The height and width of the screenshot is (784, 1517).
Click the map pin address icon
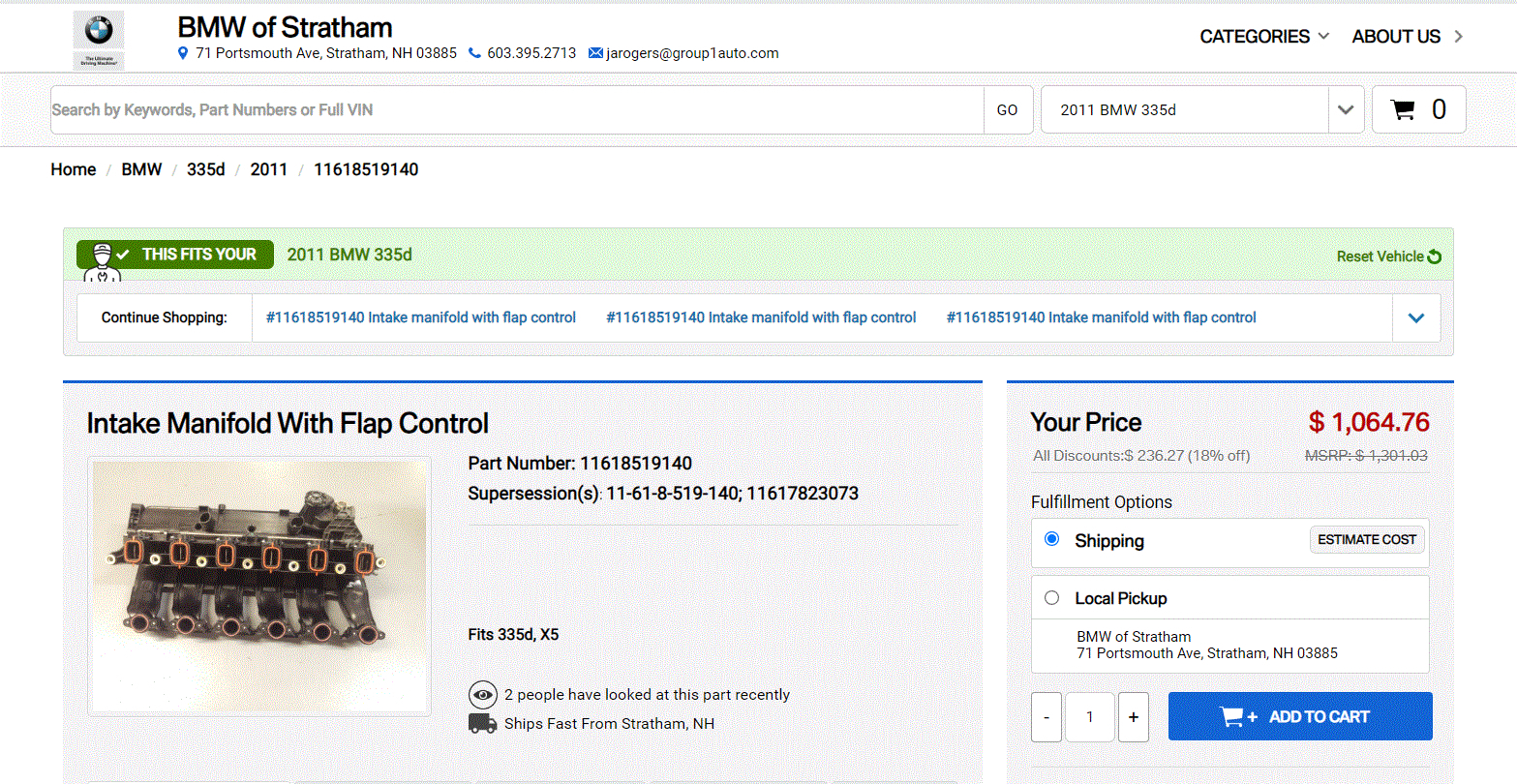pos(183,53)
